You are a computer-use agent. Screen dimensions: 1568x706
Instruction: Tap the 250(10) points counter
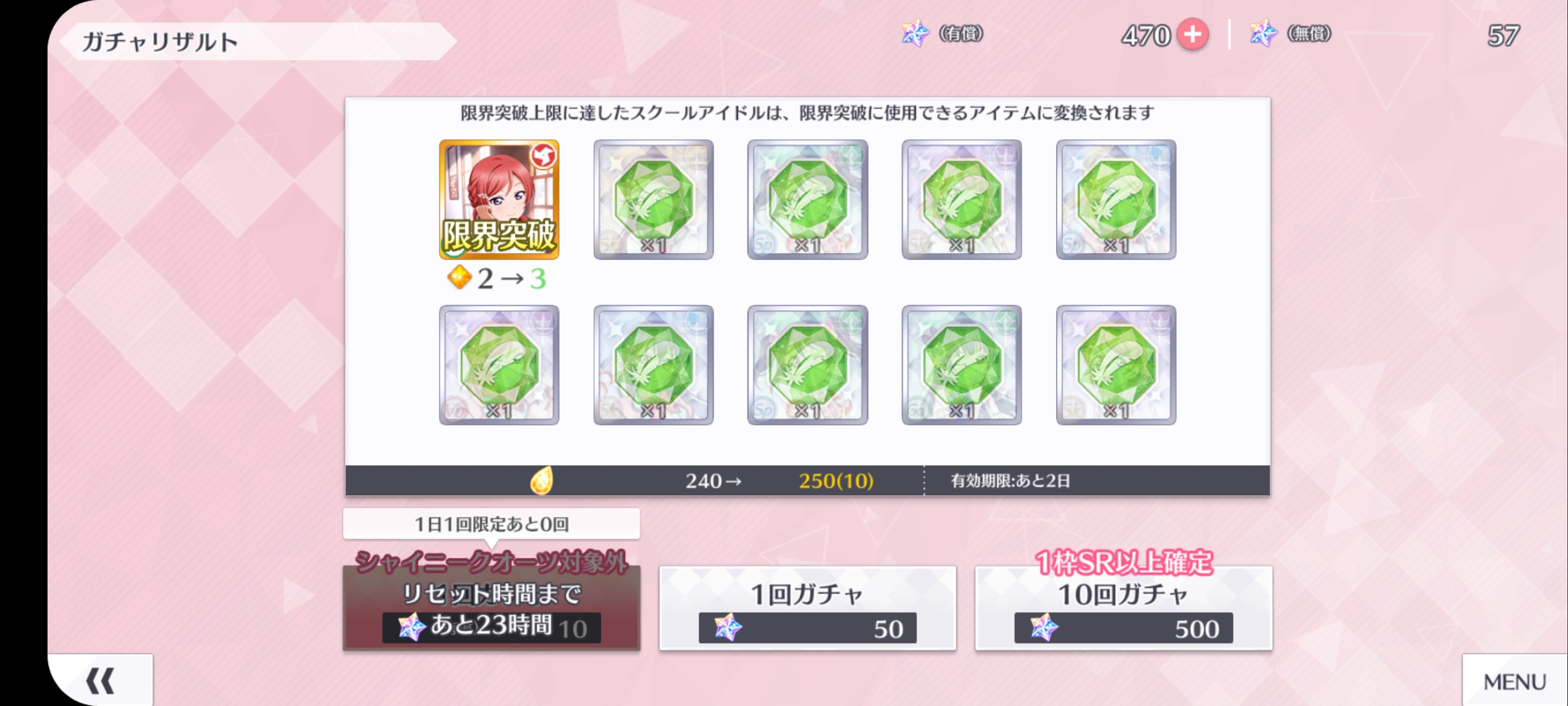pos(836,480)
